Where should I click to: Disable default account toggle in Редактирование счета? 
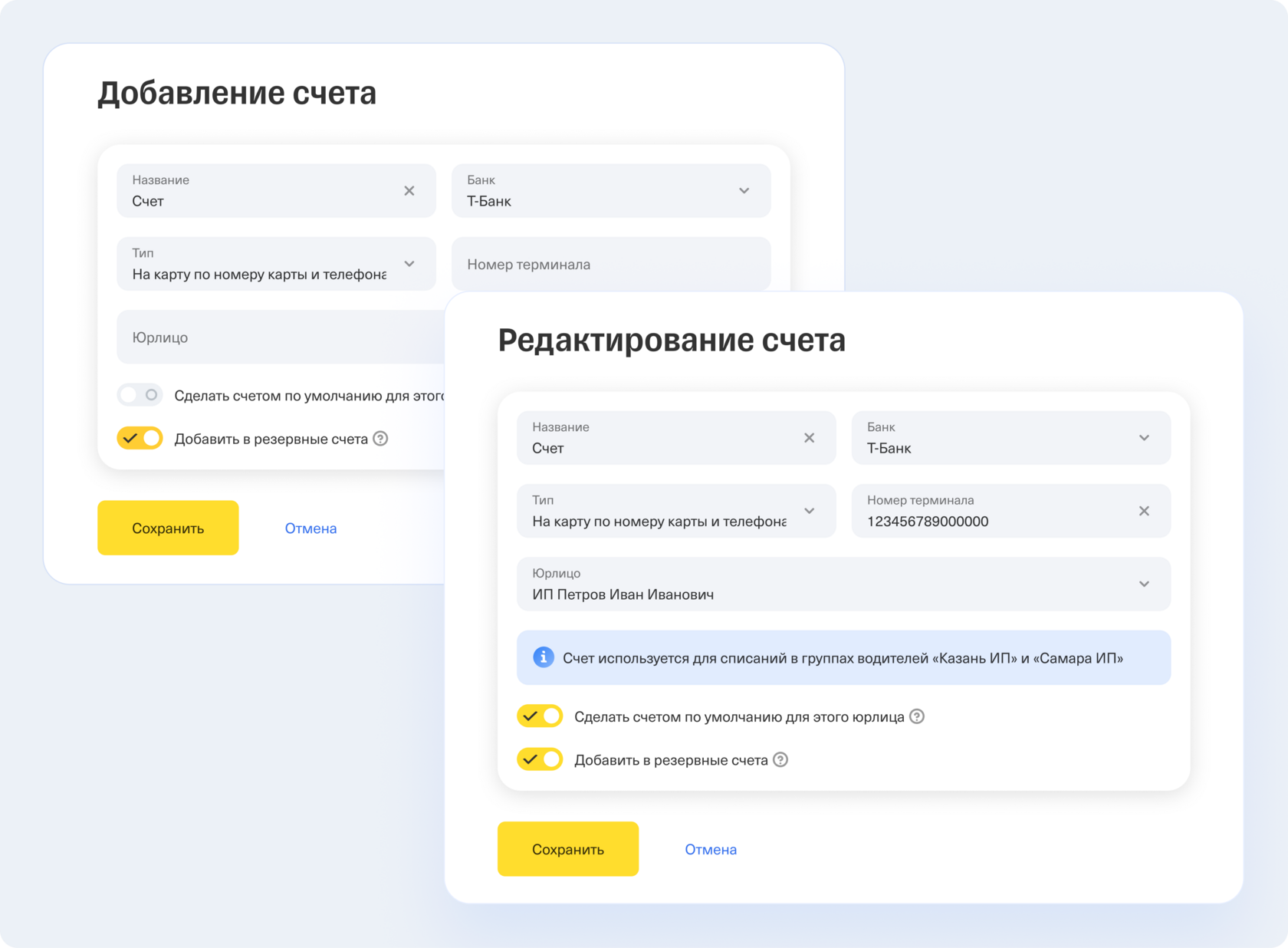[540, 716]
